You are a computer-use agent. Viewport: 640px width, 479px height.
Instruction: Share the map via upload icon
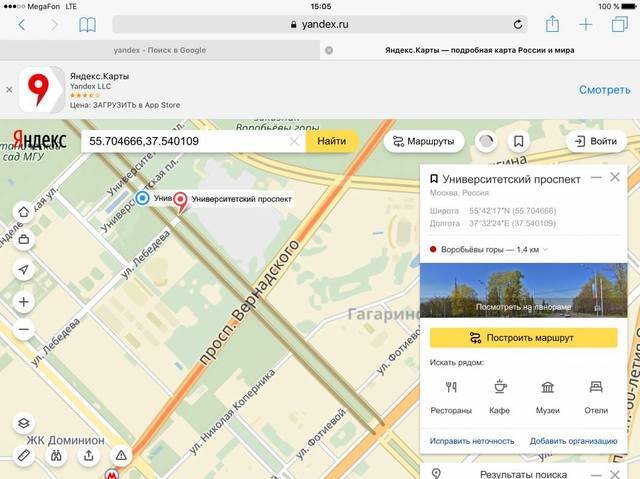pos(89,455)
